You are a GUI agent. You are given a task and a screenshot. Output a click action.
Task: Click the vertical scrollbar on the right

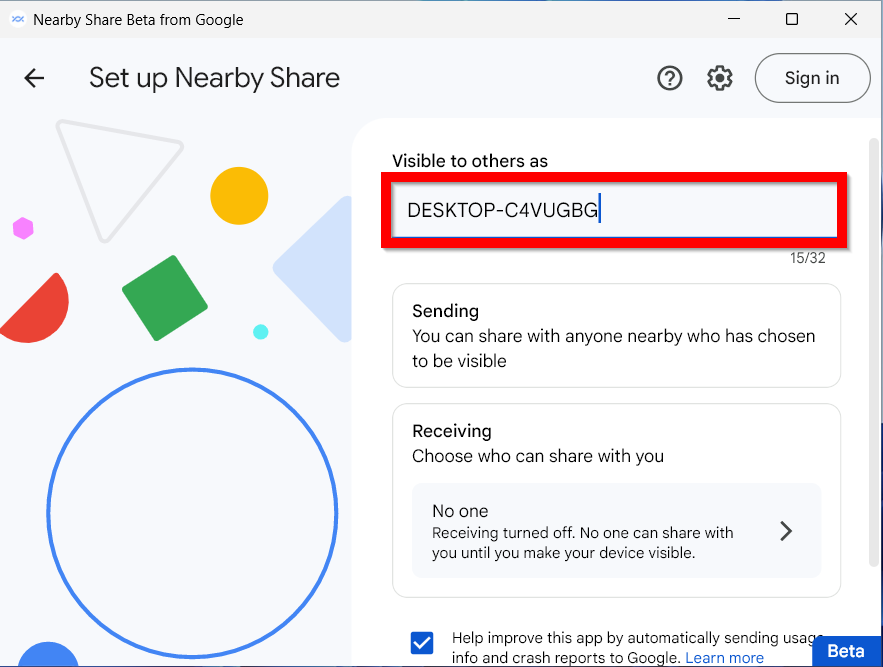pos(874,300)
